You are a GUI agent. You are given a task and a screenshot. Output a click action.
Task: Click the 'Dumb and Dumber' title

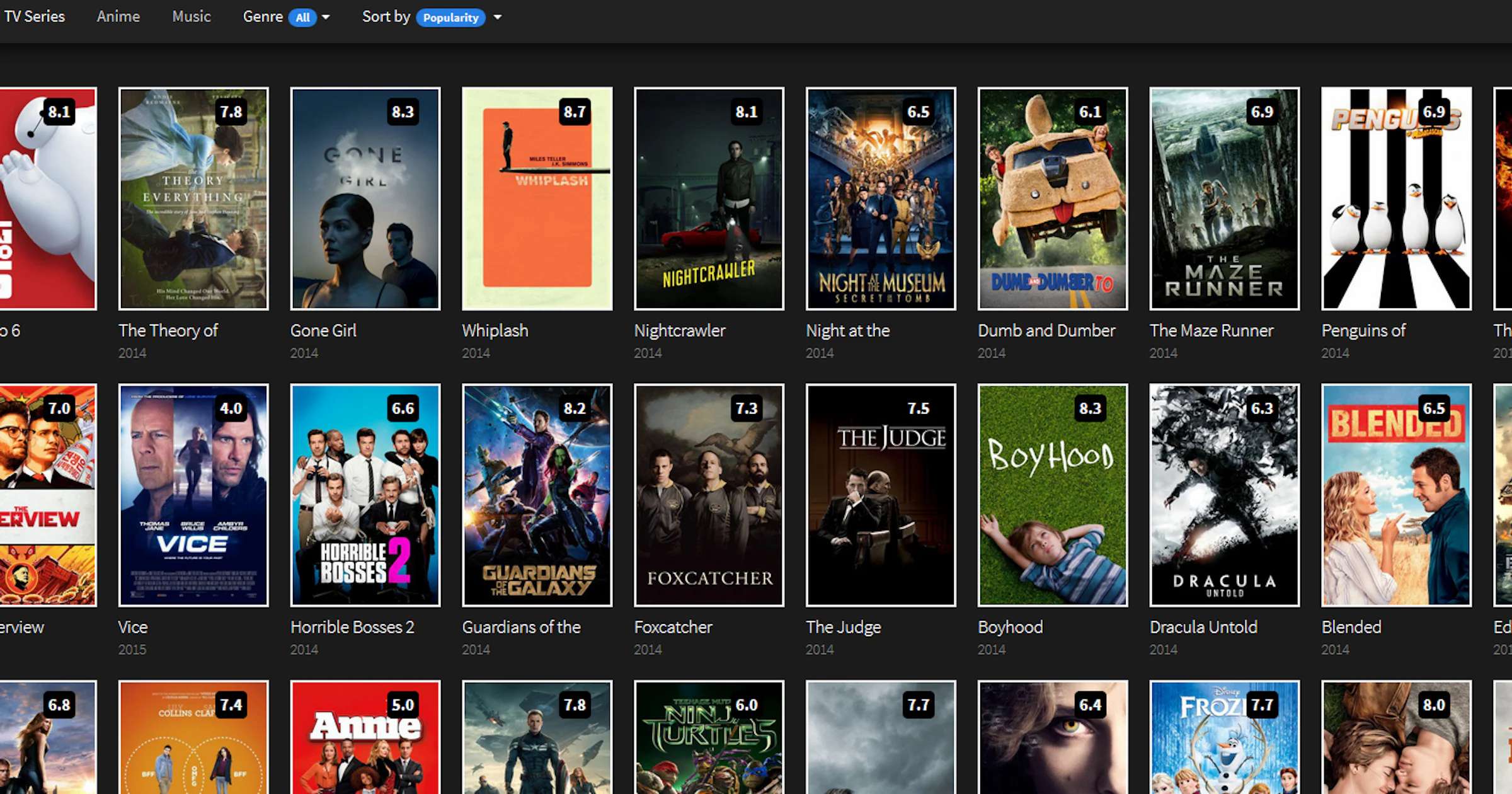coord(1046,331)
